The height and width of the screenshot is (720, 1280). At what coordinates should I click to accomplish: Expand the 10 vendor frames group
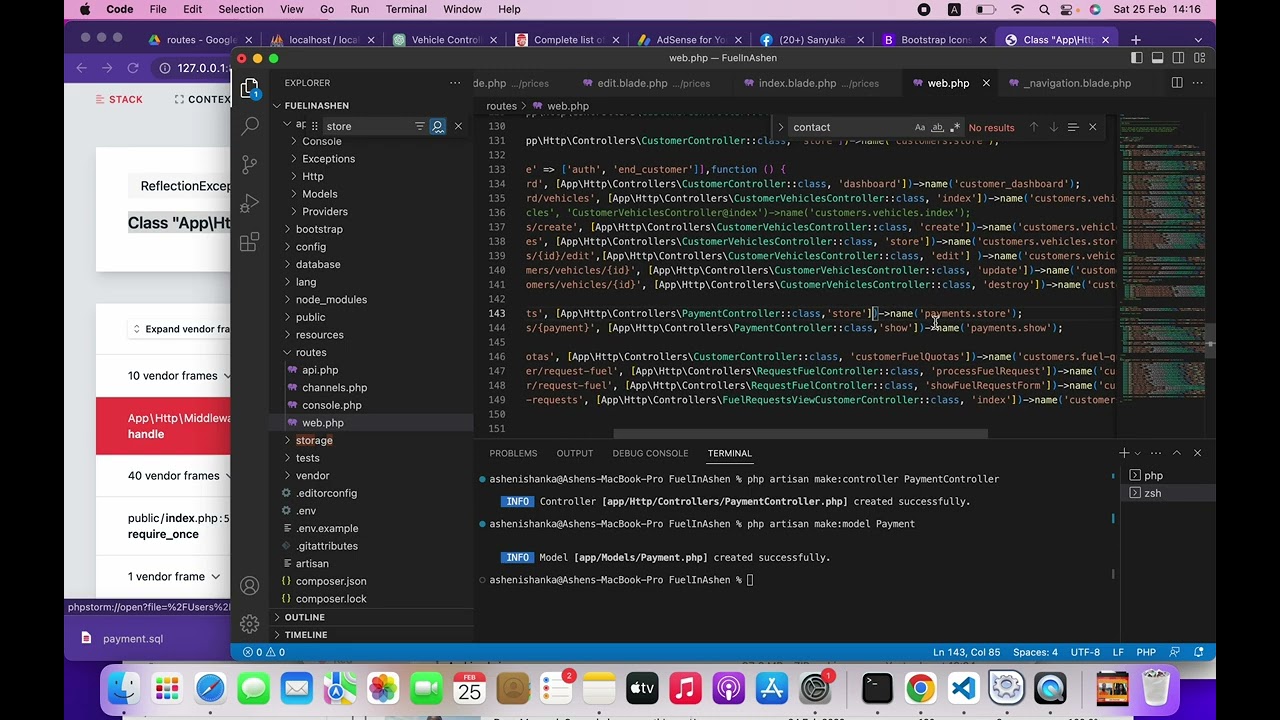click(179, 376)
